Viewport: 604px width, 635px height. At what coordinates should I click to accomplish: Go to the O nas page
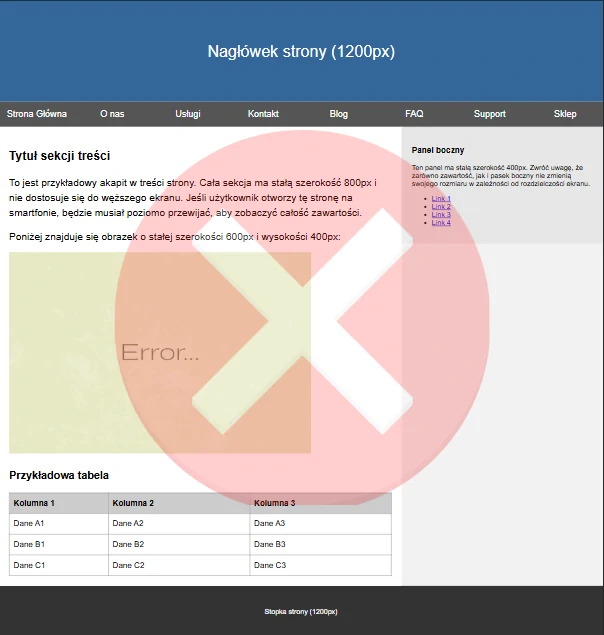[112, 114]
